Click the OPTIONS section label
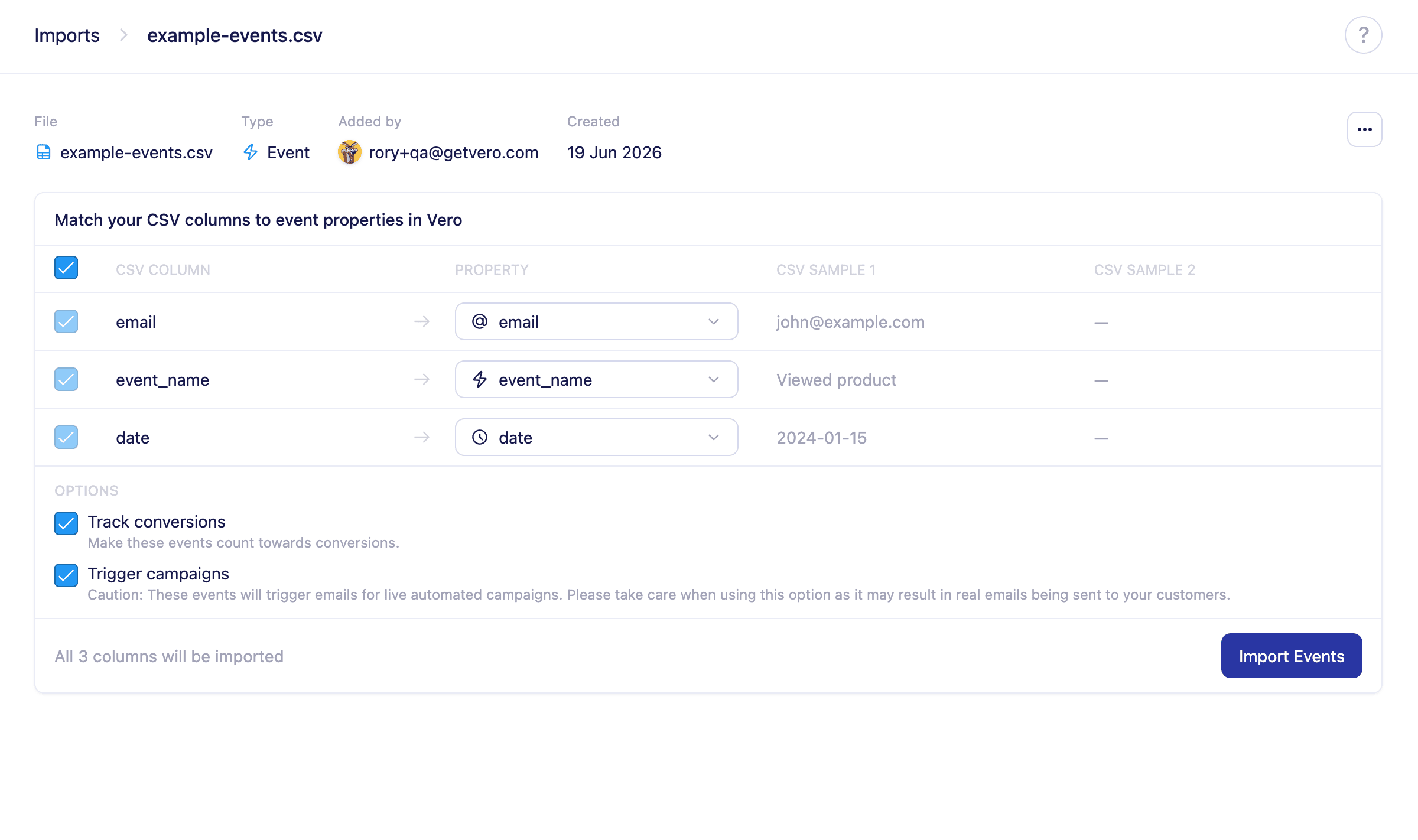The width and height of the screenshot is (1418, 840). click(86, 491)
